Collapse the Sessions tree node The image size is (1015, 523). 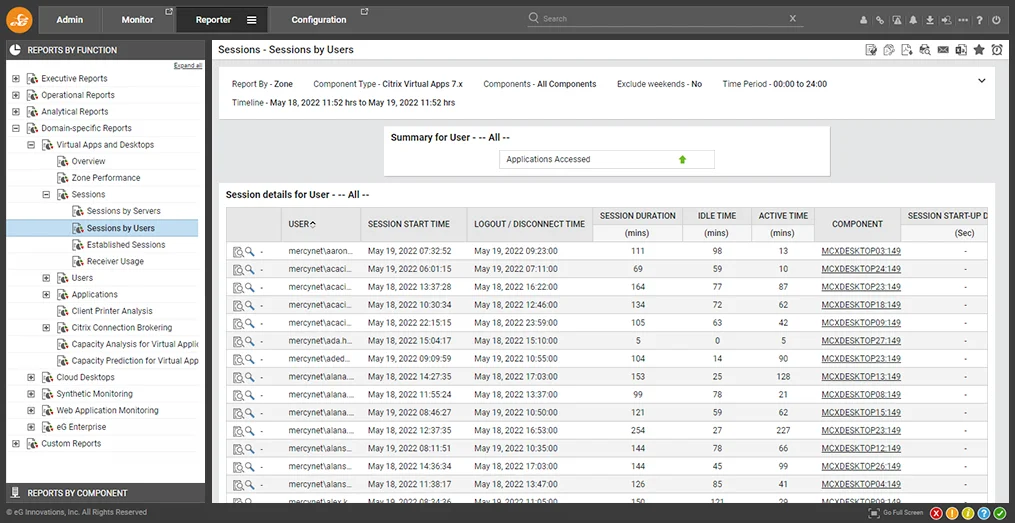click(46, 194)
